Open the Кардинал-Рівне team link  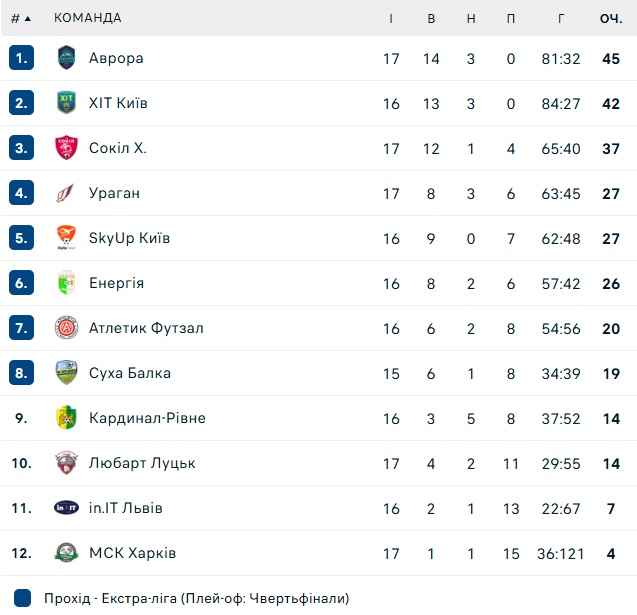[147, 418]
